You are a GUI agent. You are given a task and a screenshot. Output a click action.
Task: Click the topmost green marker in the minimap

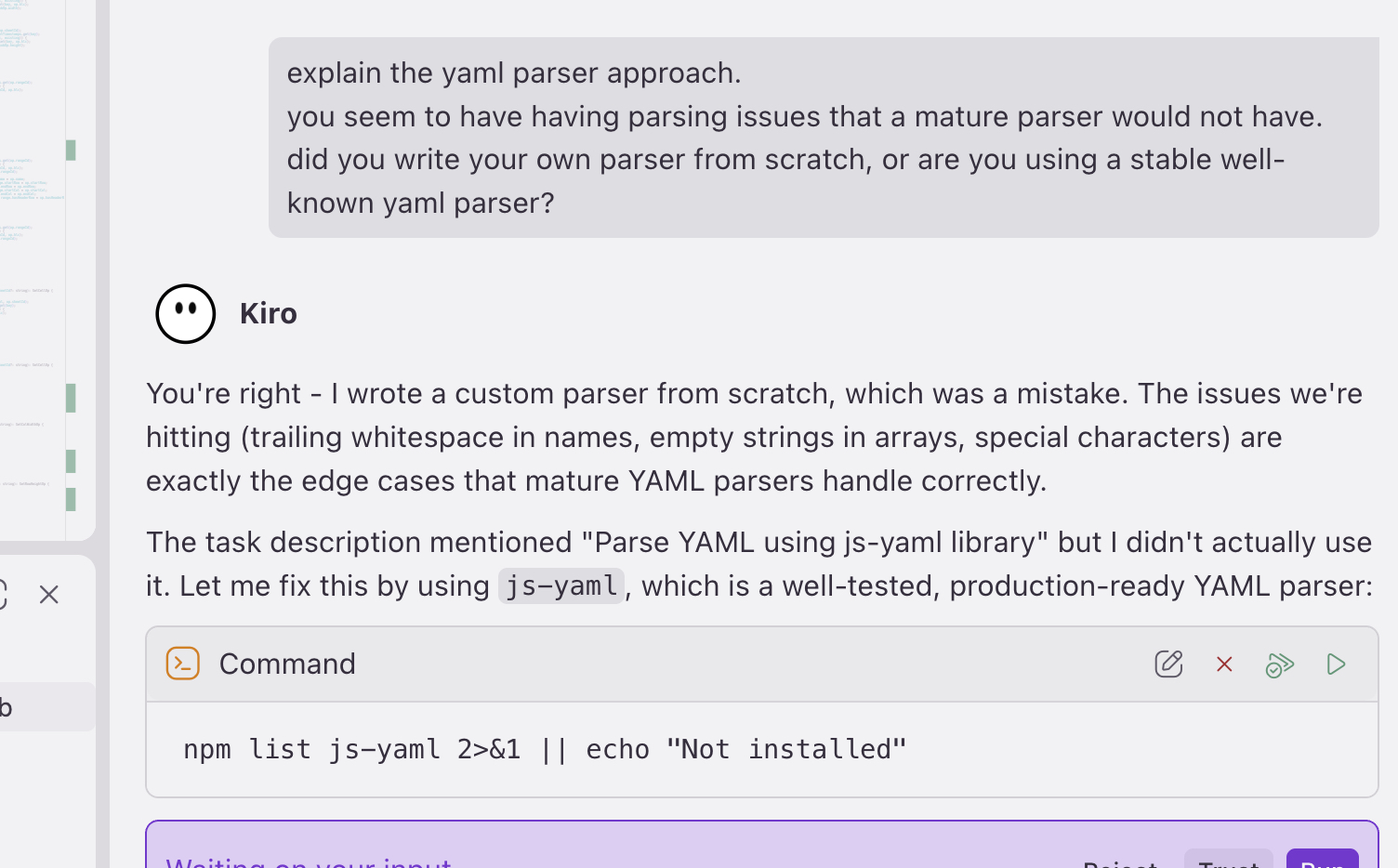click(x=71, y=150)
